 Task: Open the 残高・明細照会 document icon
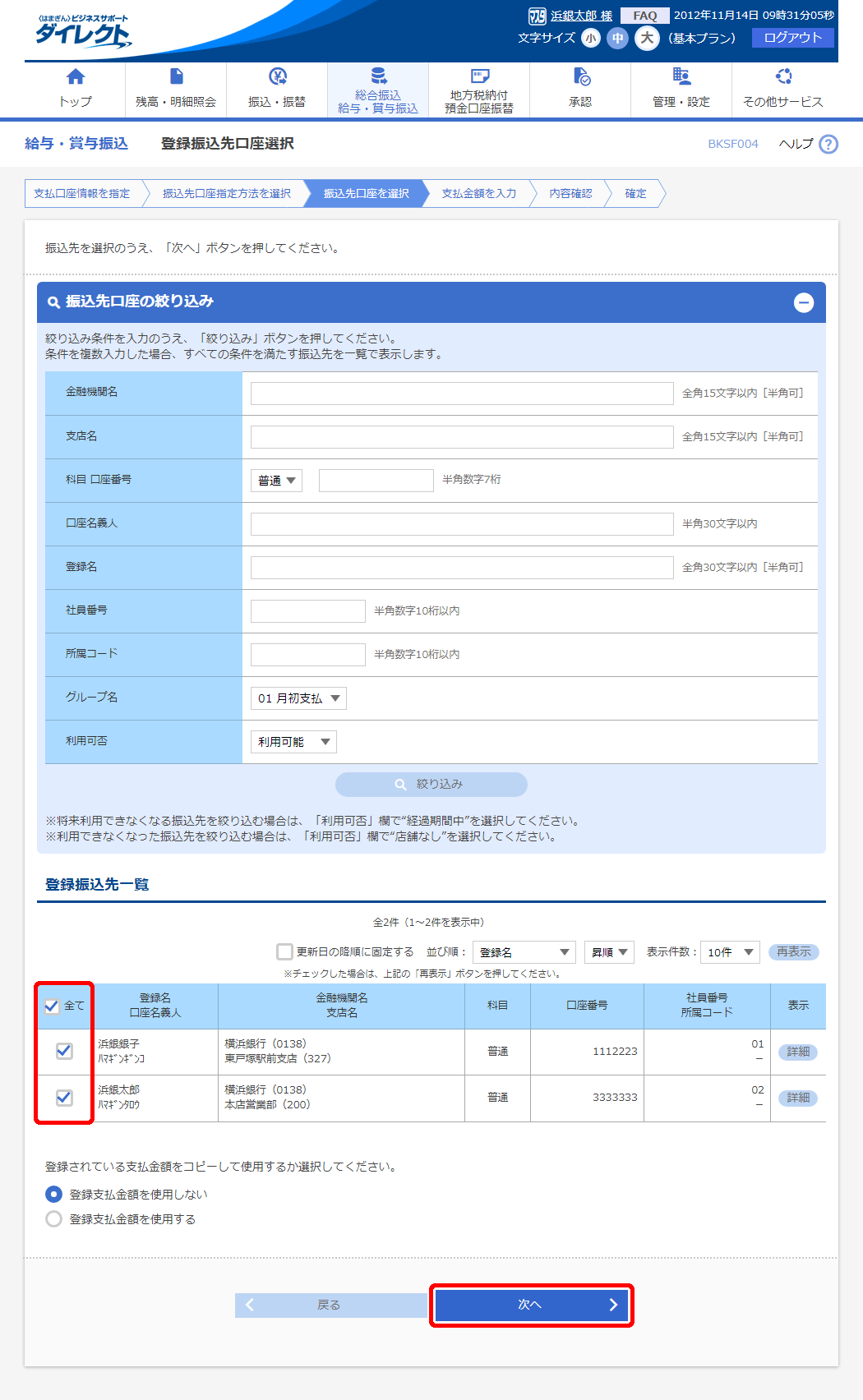point(176,77)
